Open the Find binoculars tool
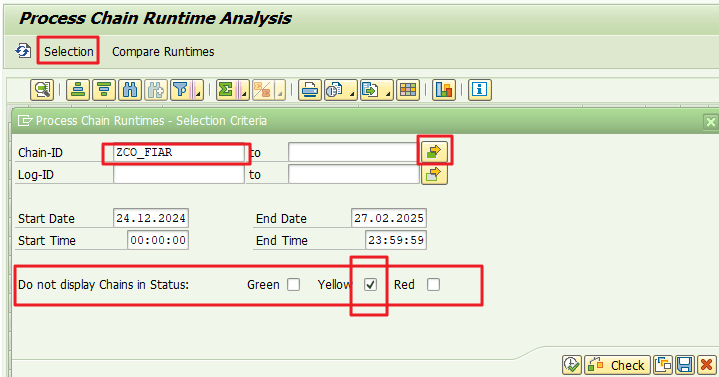Viewport: 719px width, 377px height. (x=130, y=89)
